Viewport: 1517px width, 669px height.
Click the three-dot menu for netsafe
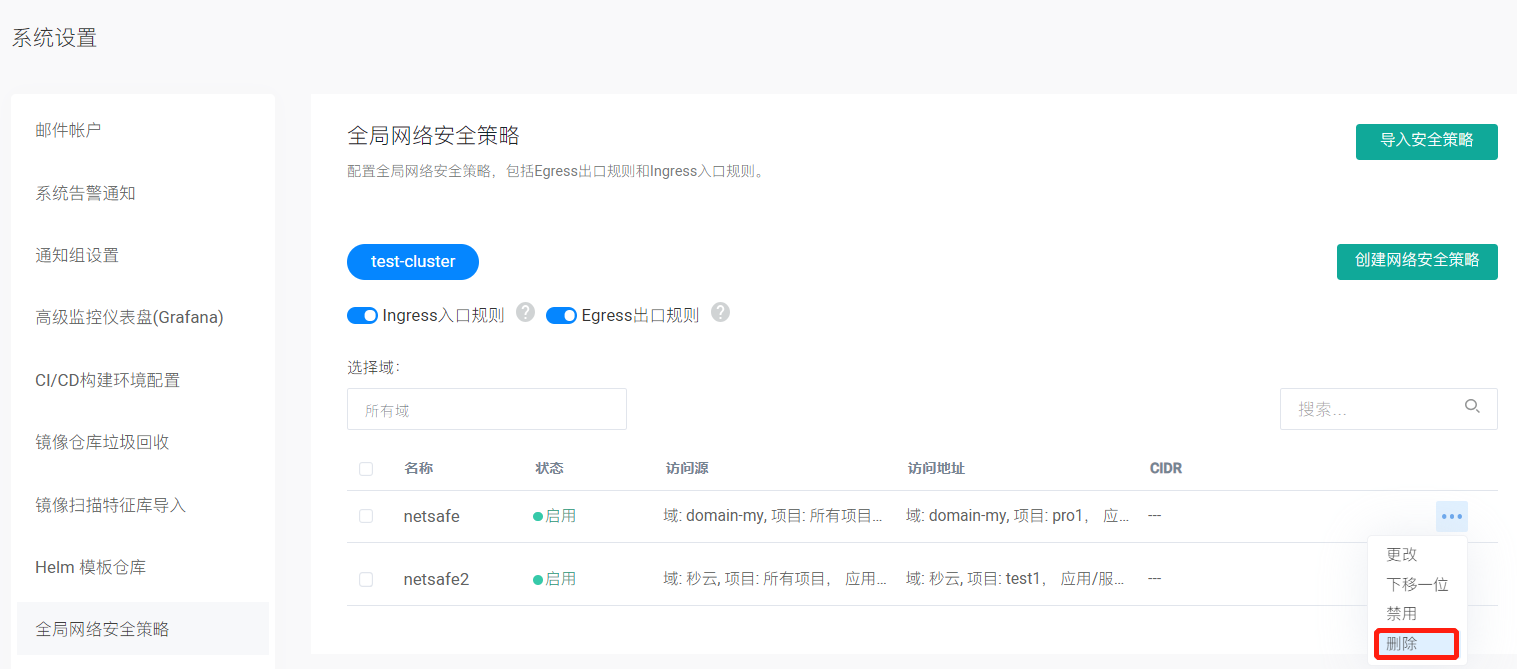coord(1451,517)
